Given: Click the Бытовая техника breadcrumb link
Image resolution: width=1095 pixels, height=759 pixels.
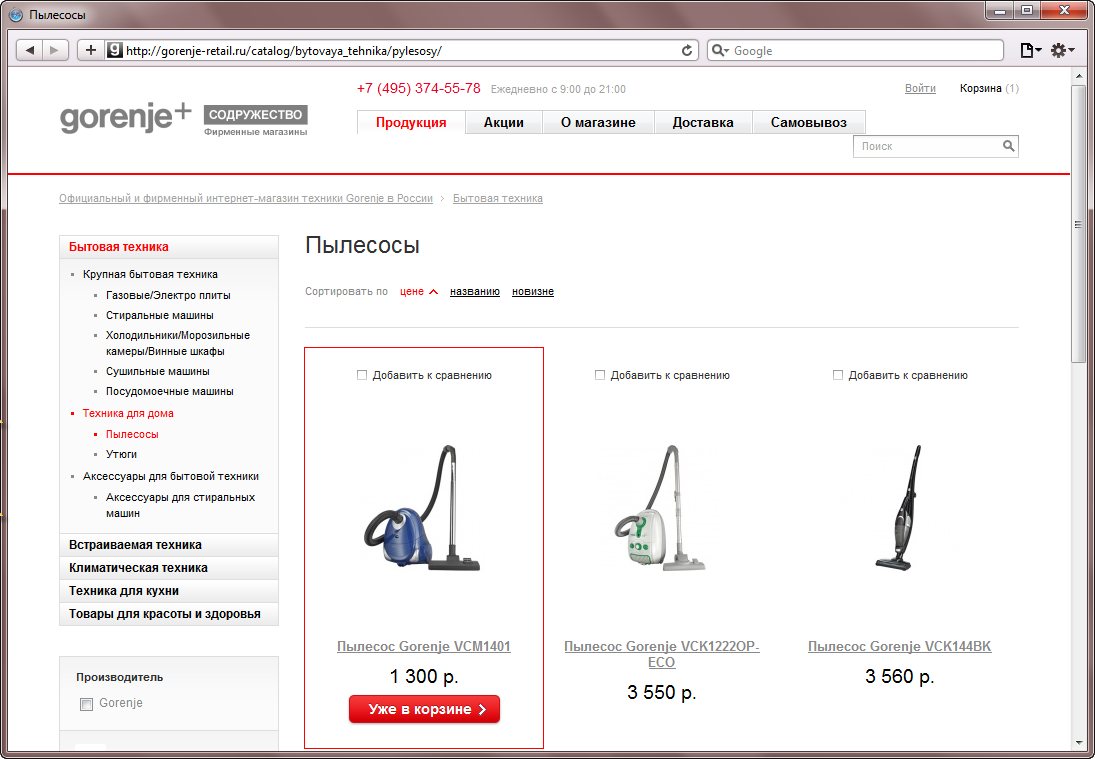Looking at the screenshot, I should coord(497,198).
